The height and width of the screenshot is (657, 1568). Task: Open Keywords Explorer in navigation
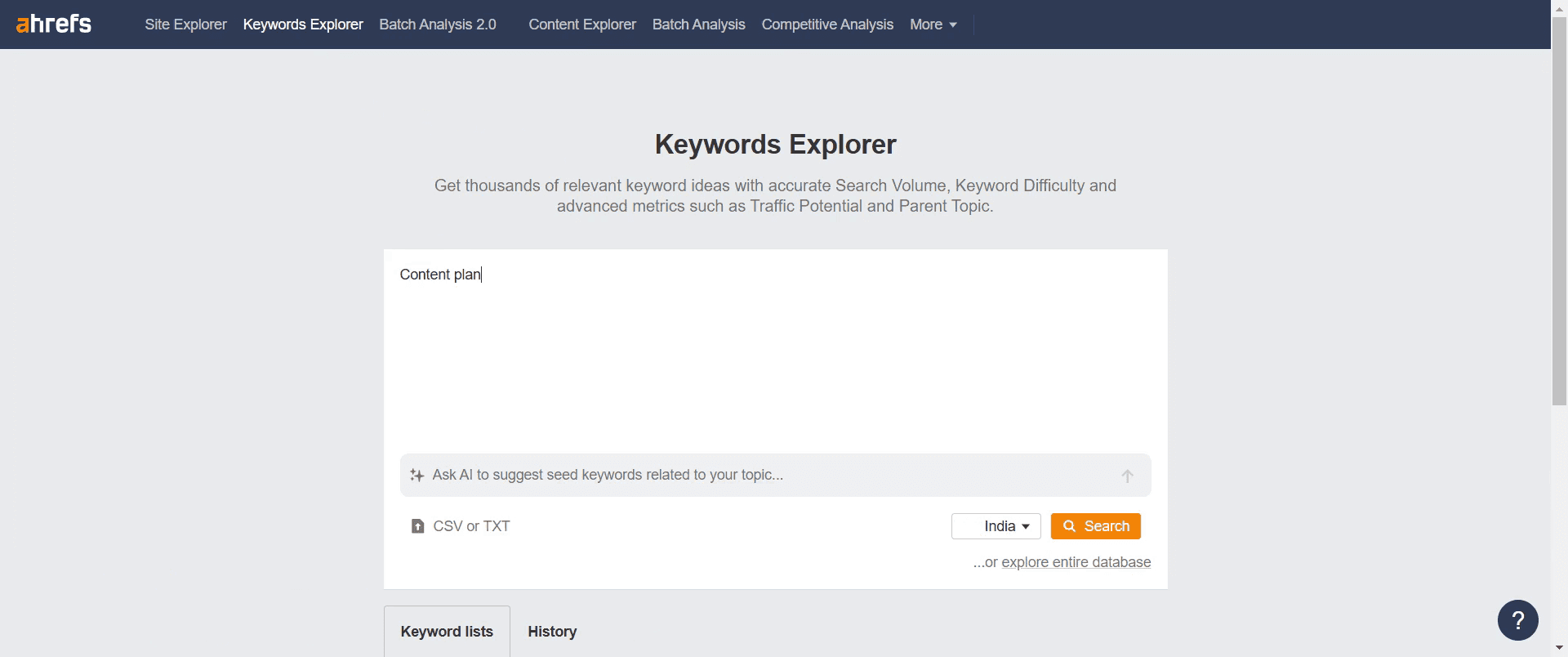[303, 25]
